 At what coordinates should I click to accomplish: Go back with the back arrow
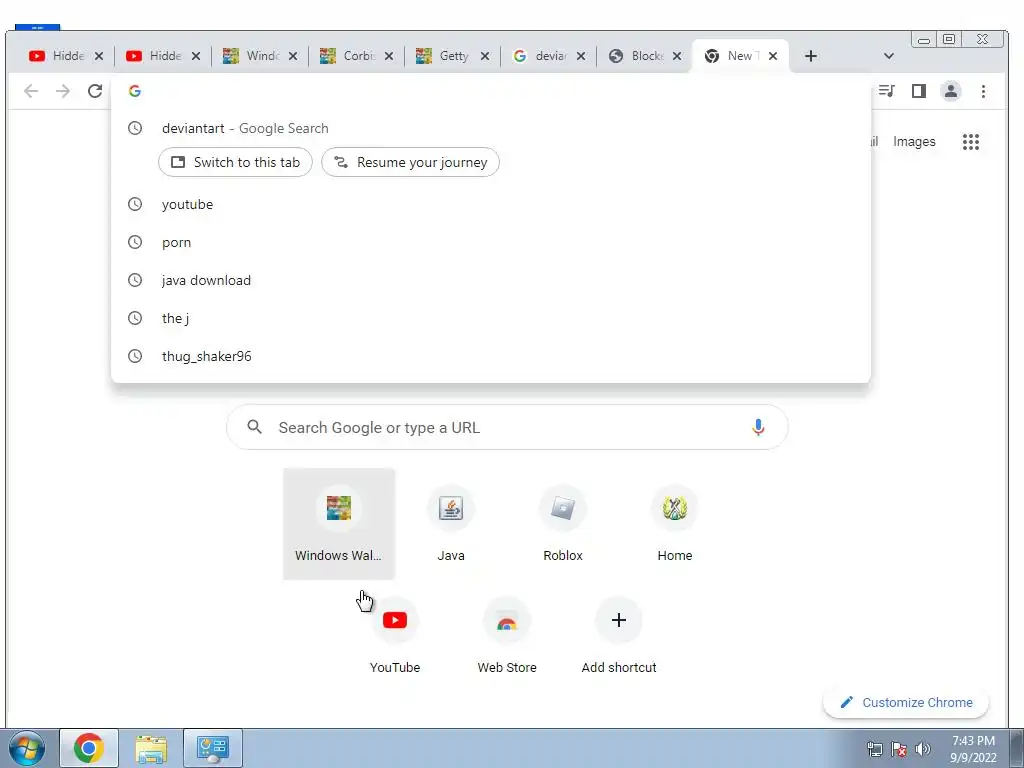point(31,91)
